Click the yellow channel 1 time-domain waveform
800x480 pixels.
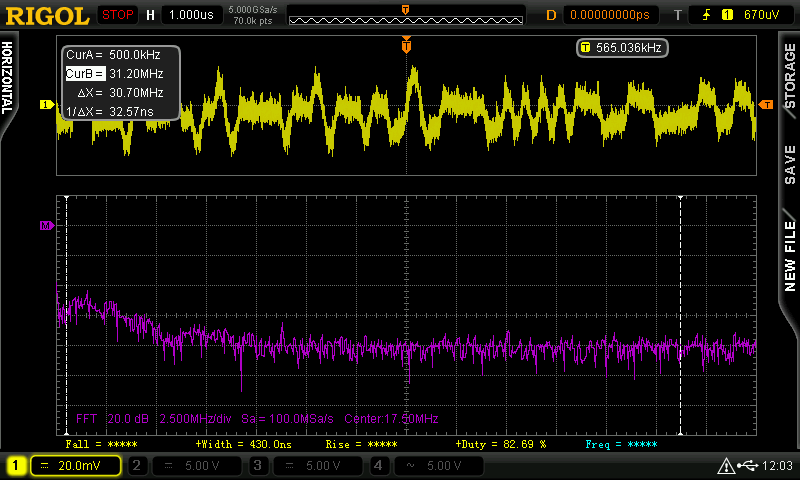click(407, 110)
